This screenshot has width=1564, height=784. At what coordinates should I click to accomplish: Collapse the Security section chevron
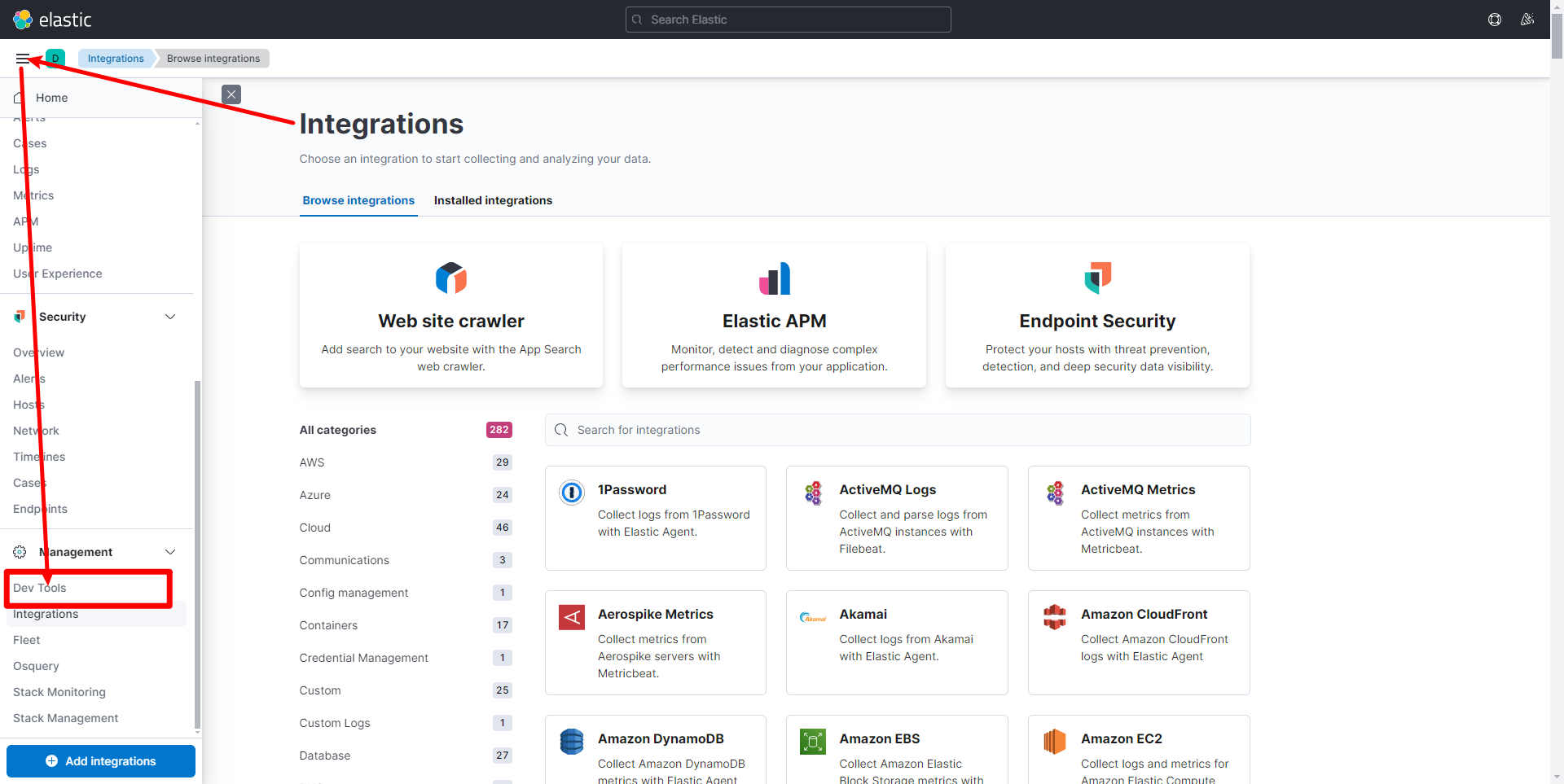170,317
